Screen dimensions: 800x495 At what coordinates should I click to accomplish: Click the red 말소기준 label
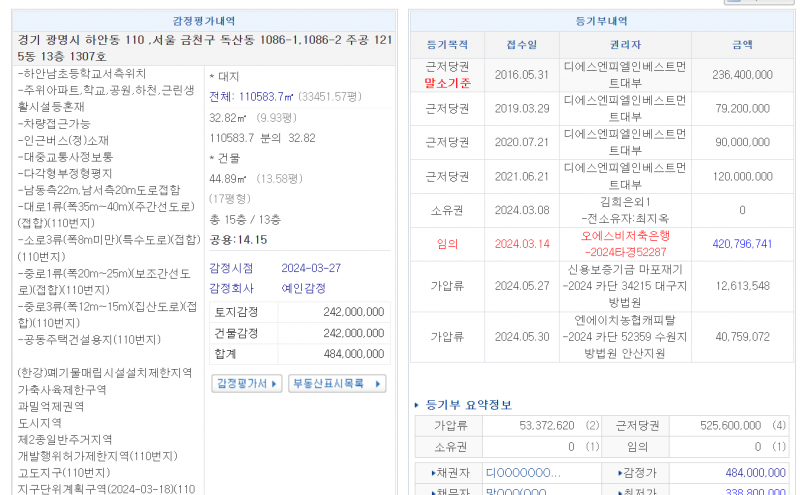(x=446, y=82)
